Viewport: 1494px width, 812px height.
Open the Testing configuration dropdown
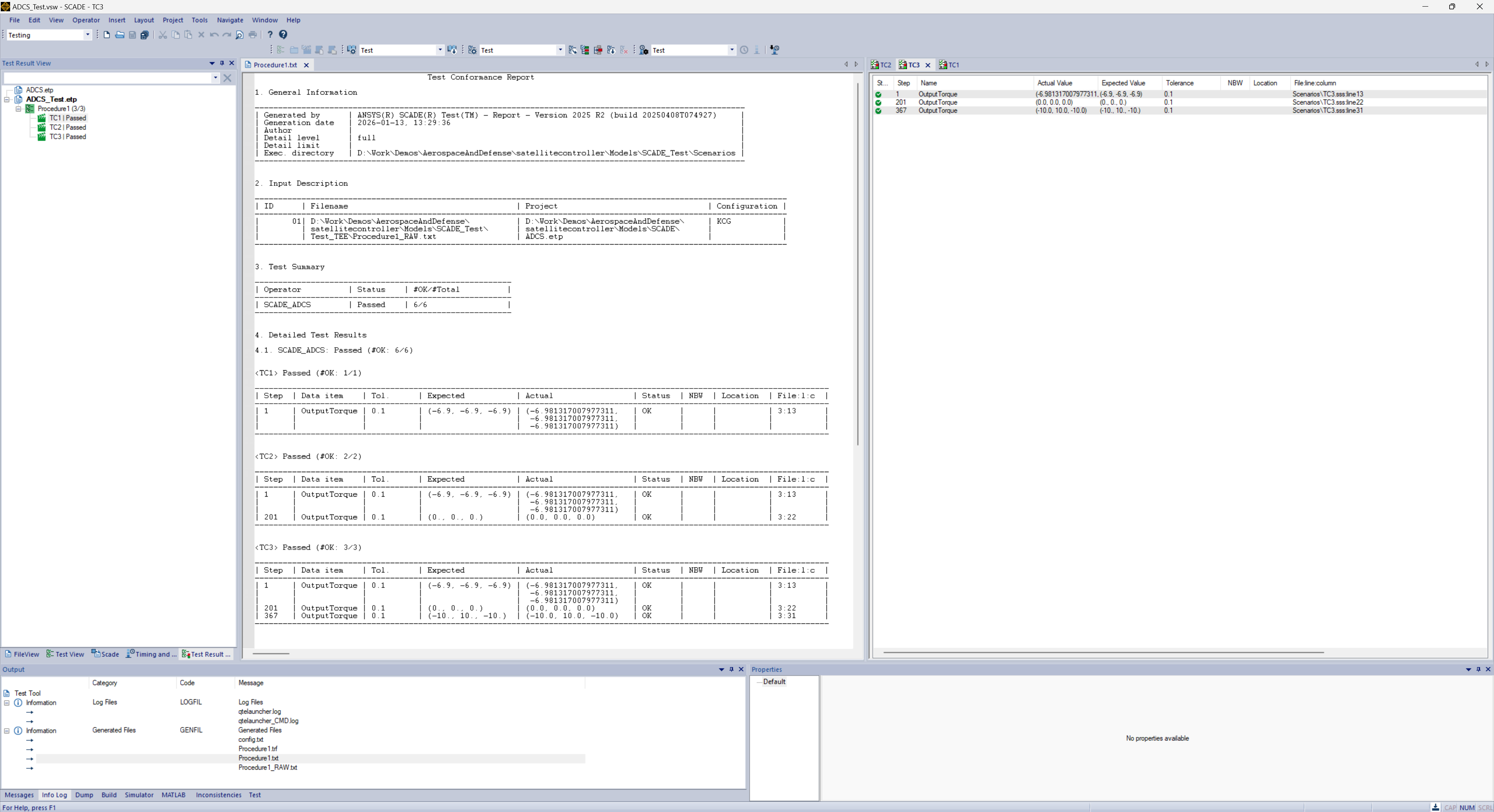pyautogui.click(x=88, y=35)
